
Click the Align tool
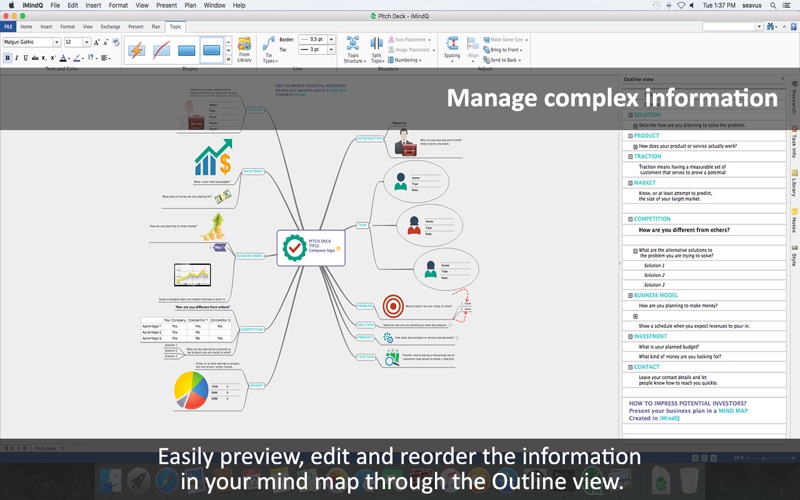coord(473,49)
